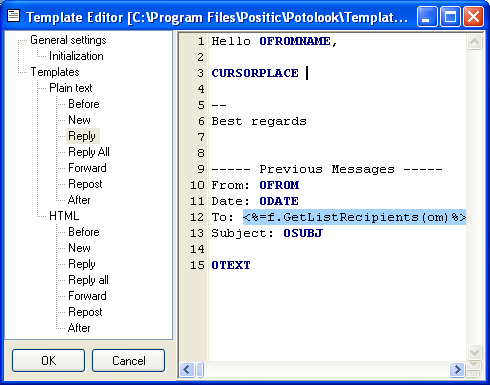Open the HTML Repost template
This screenshot has width=490, height=385.
point(85,312)
